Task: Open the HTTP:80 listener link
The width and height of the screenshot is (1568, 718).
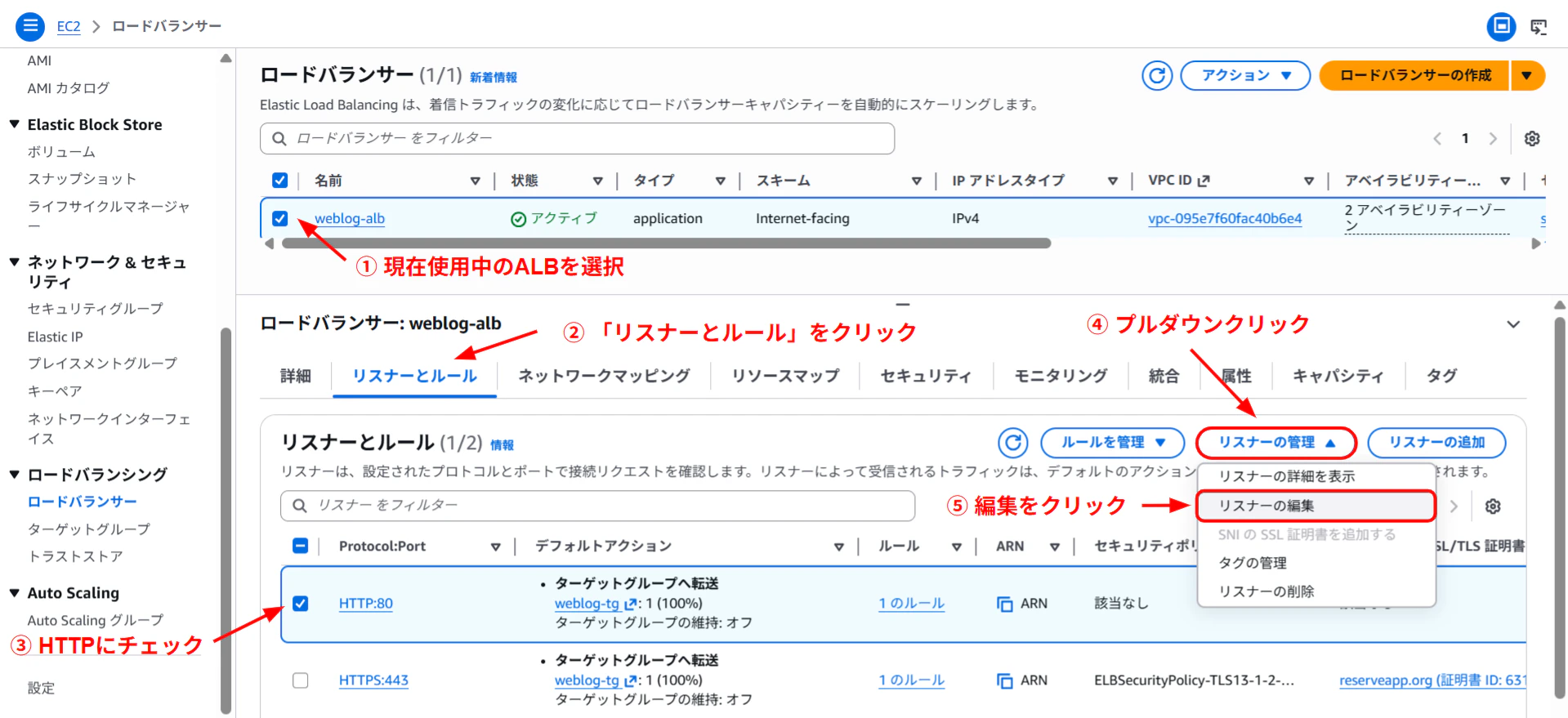Action: click(x=366, y=604)
